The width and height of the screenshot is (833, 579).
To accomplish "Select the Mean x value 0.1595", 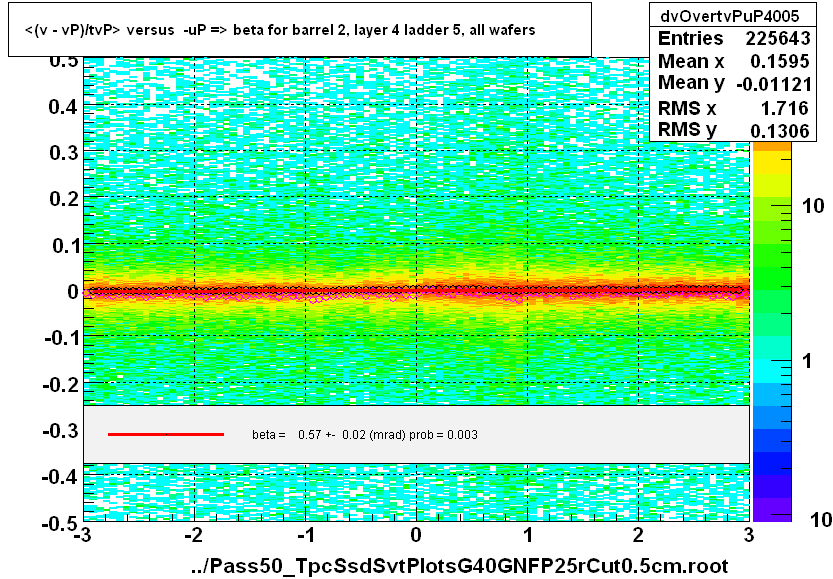I will [779, 61].
